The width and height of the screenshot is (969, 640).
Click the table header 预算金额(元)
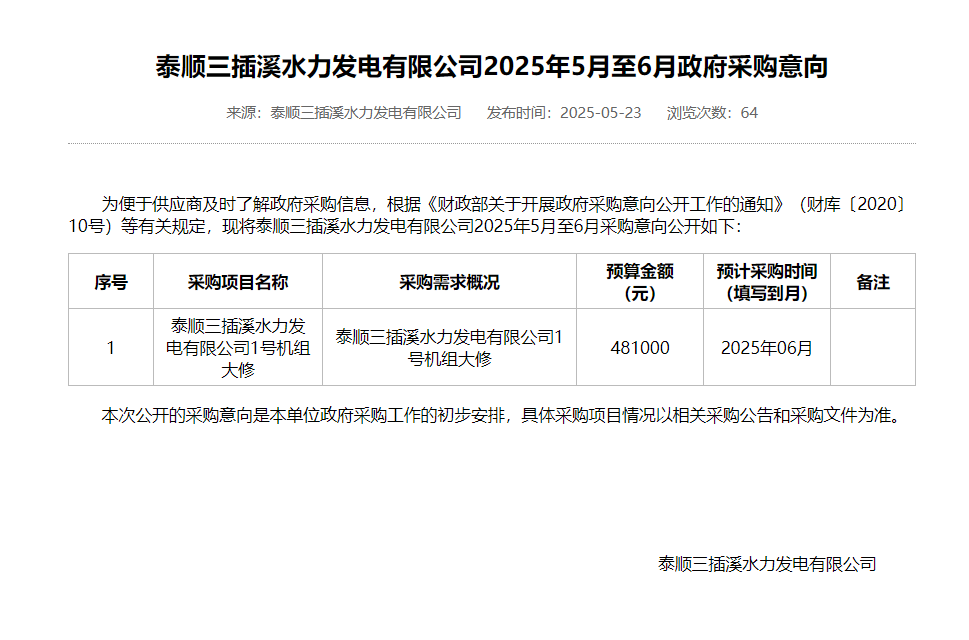pyautogui.click(x=640, y=282)
